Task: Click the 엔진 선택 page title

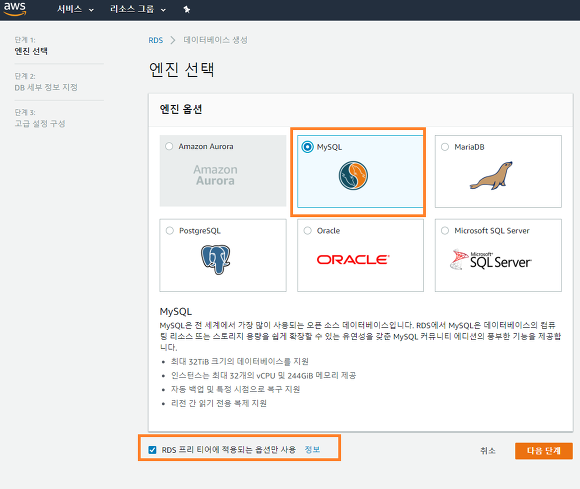Action: [182, 70]
